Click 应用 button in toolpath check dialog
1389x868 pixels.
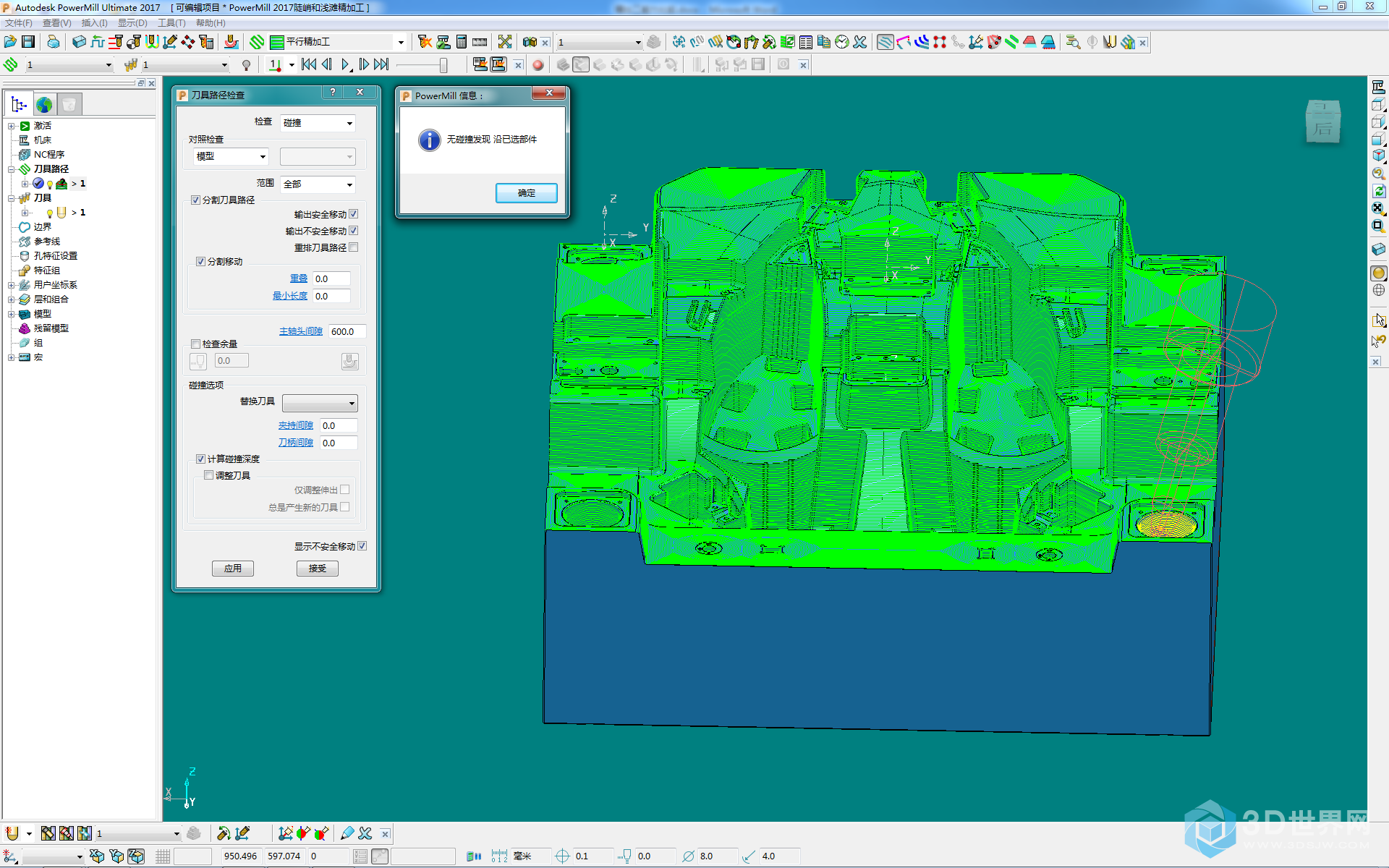click(x=233, y=569)
